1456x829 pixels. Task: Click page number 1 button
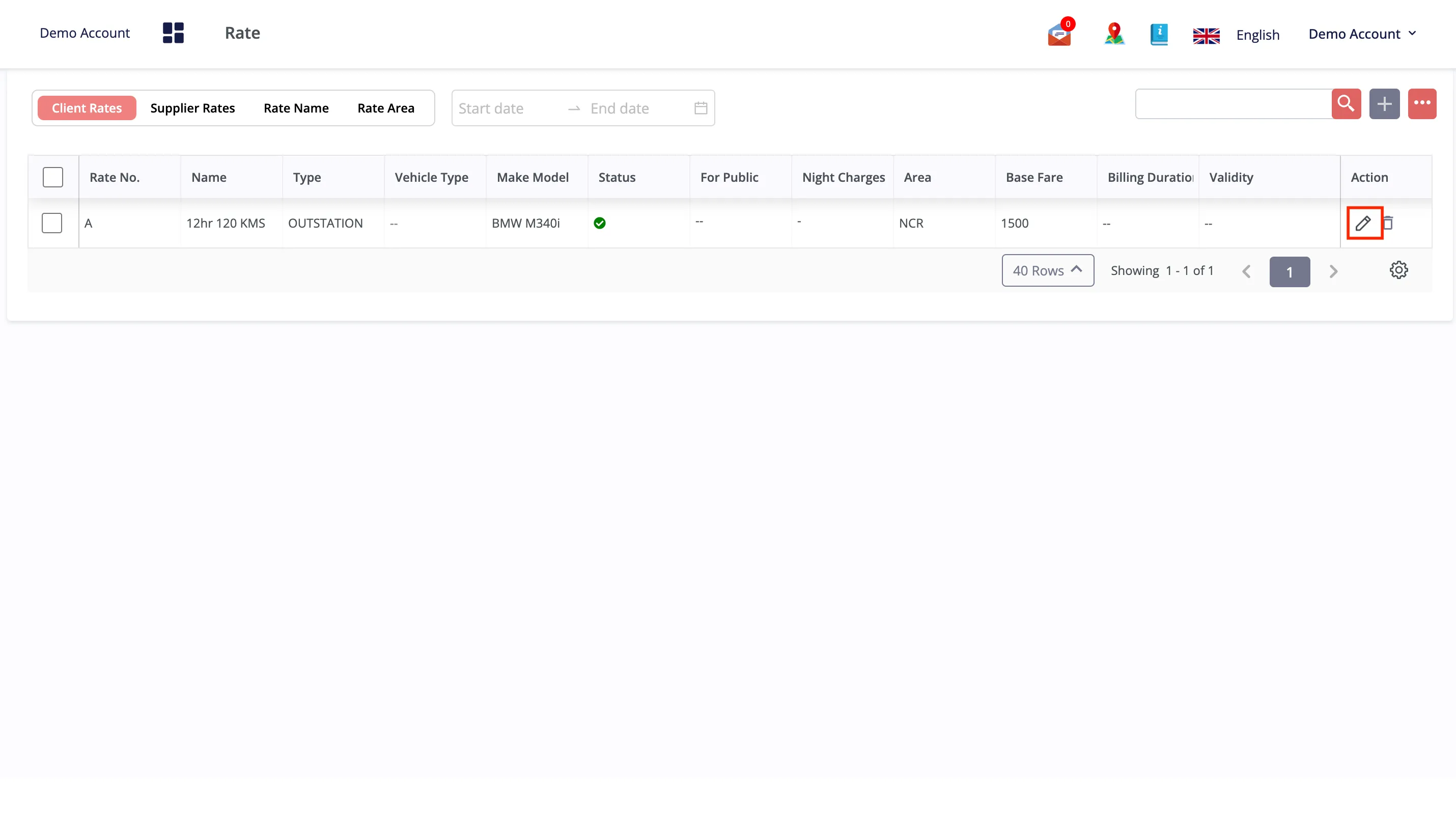(x=1289, y=271)
